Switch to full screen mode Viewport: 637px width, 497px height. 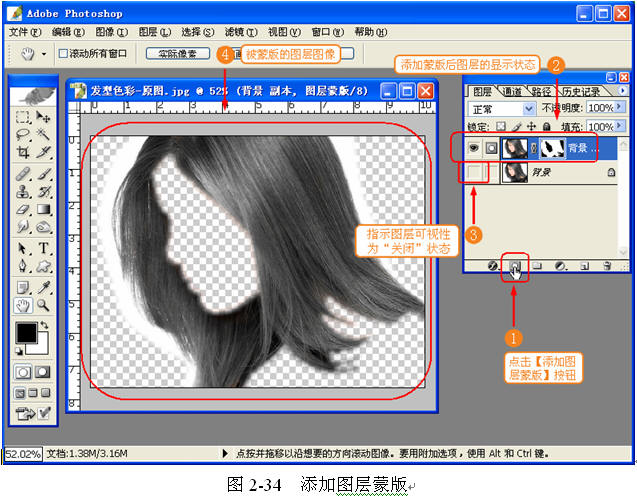46,393
